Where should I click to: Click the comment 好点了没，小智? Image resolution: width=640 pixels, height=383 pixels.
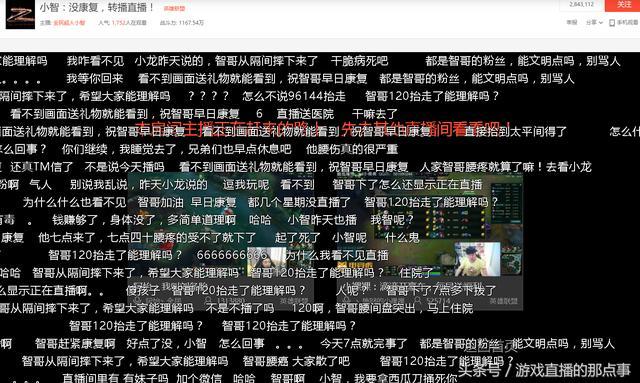(166, 343)
